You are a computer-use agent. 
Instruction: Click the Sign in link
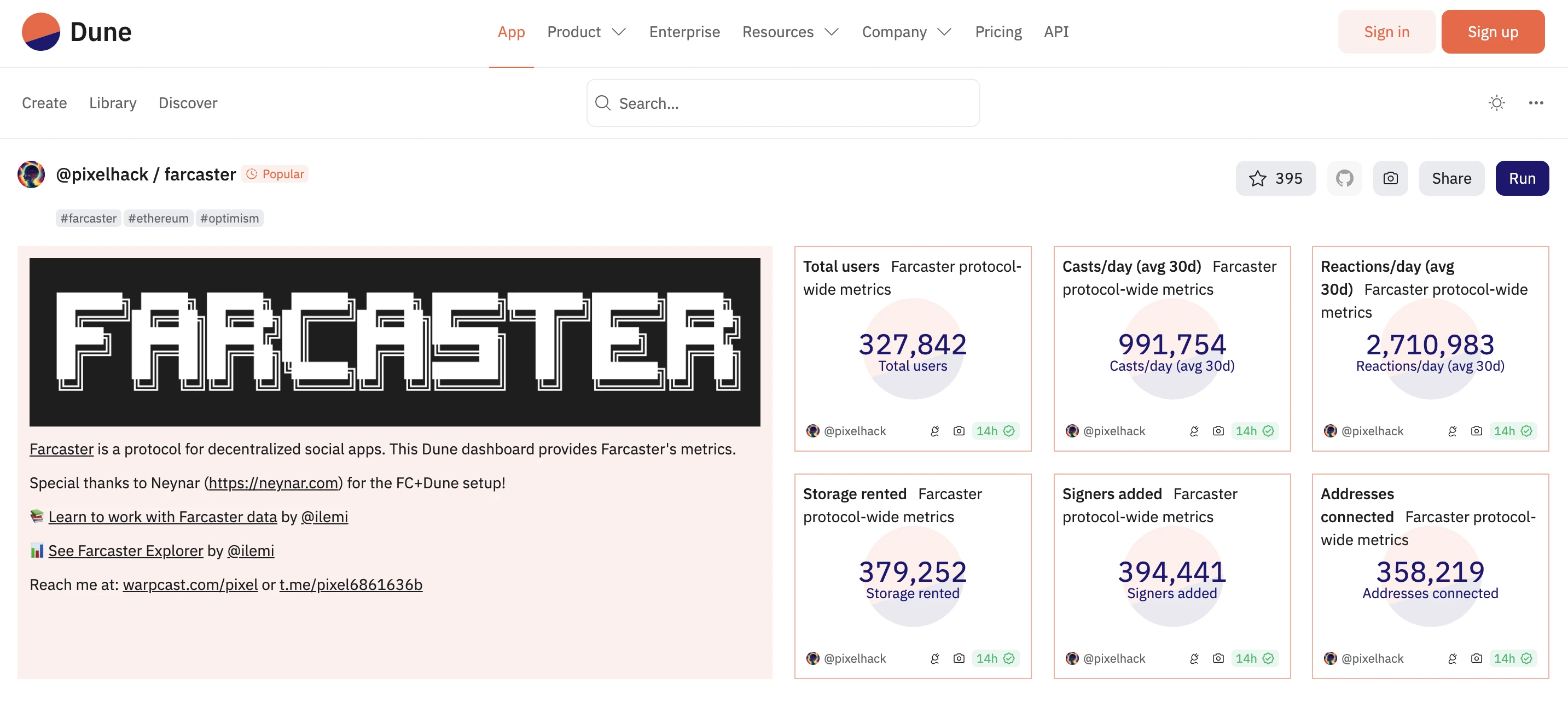(1387, 30)
